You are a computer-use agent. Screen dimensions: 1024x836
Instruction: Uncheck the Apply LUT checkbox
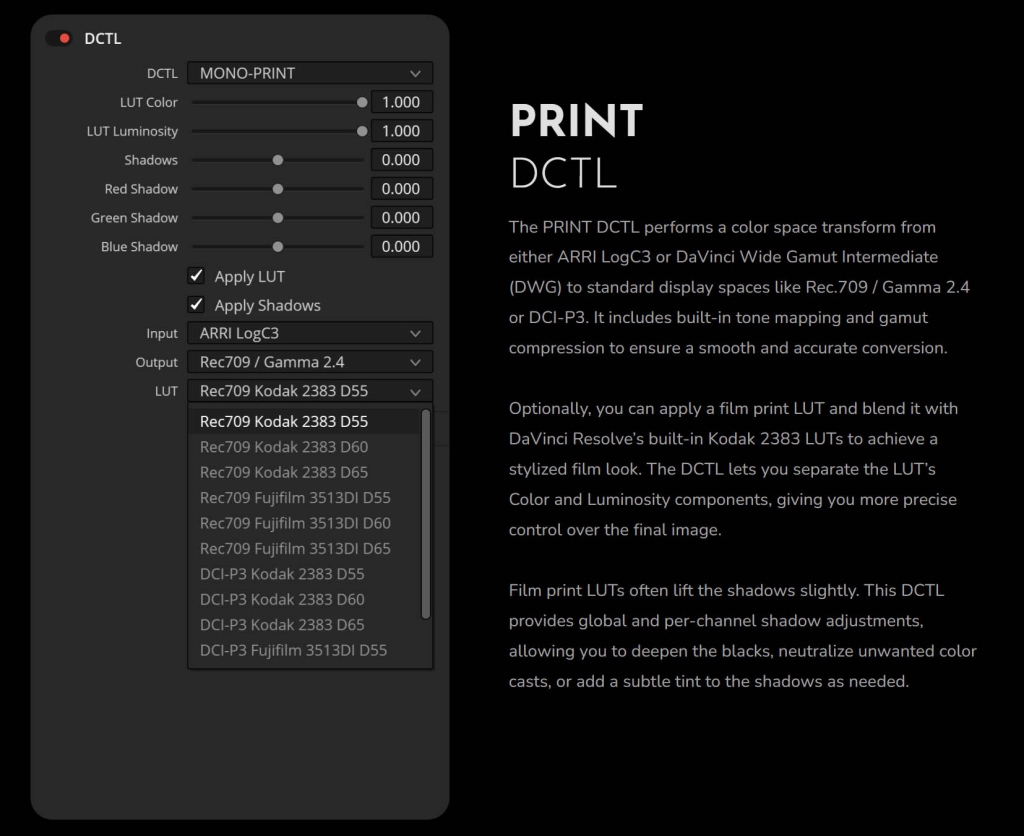197,276
